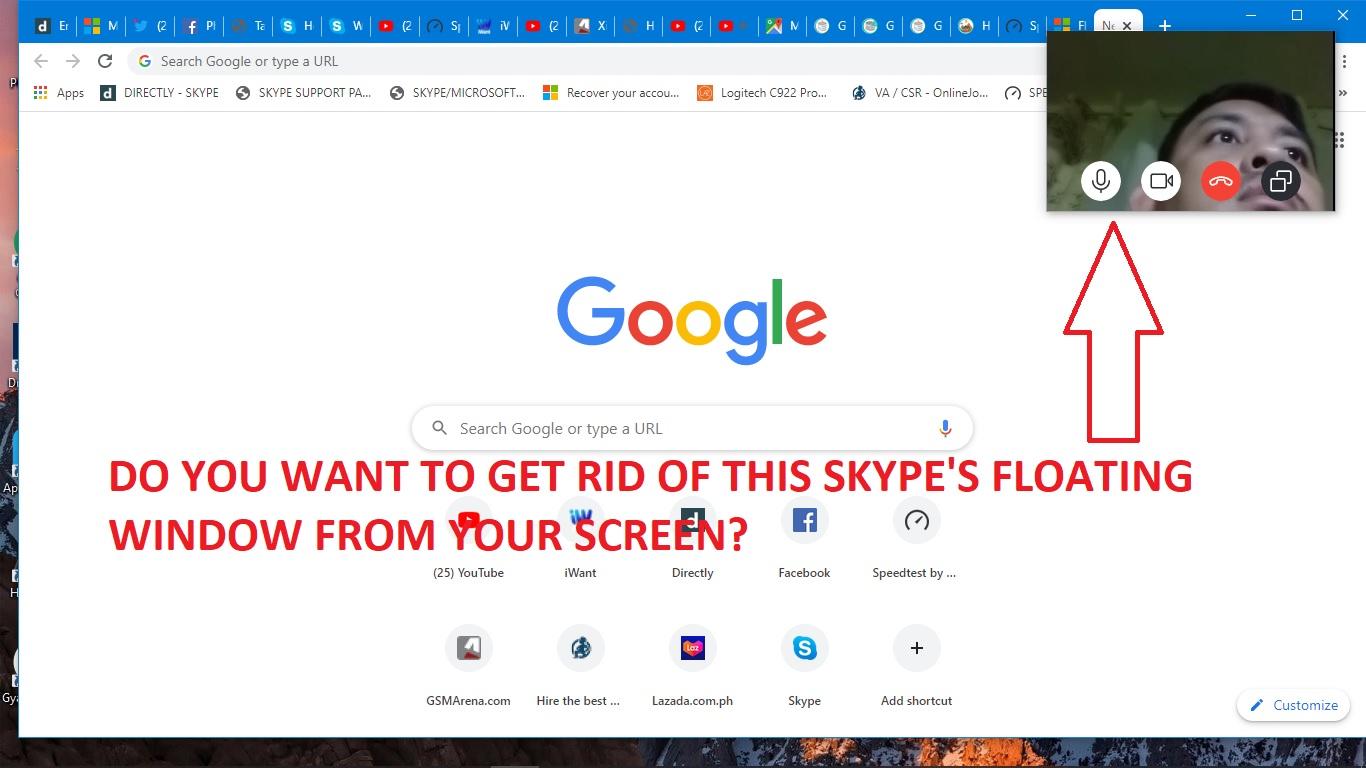Click the magnifier icon in search box
This screenshot has height=768, width=1366.
[439, 428]
